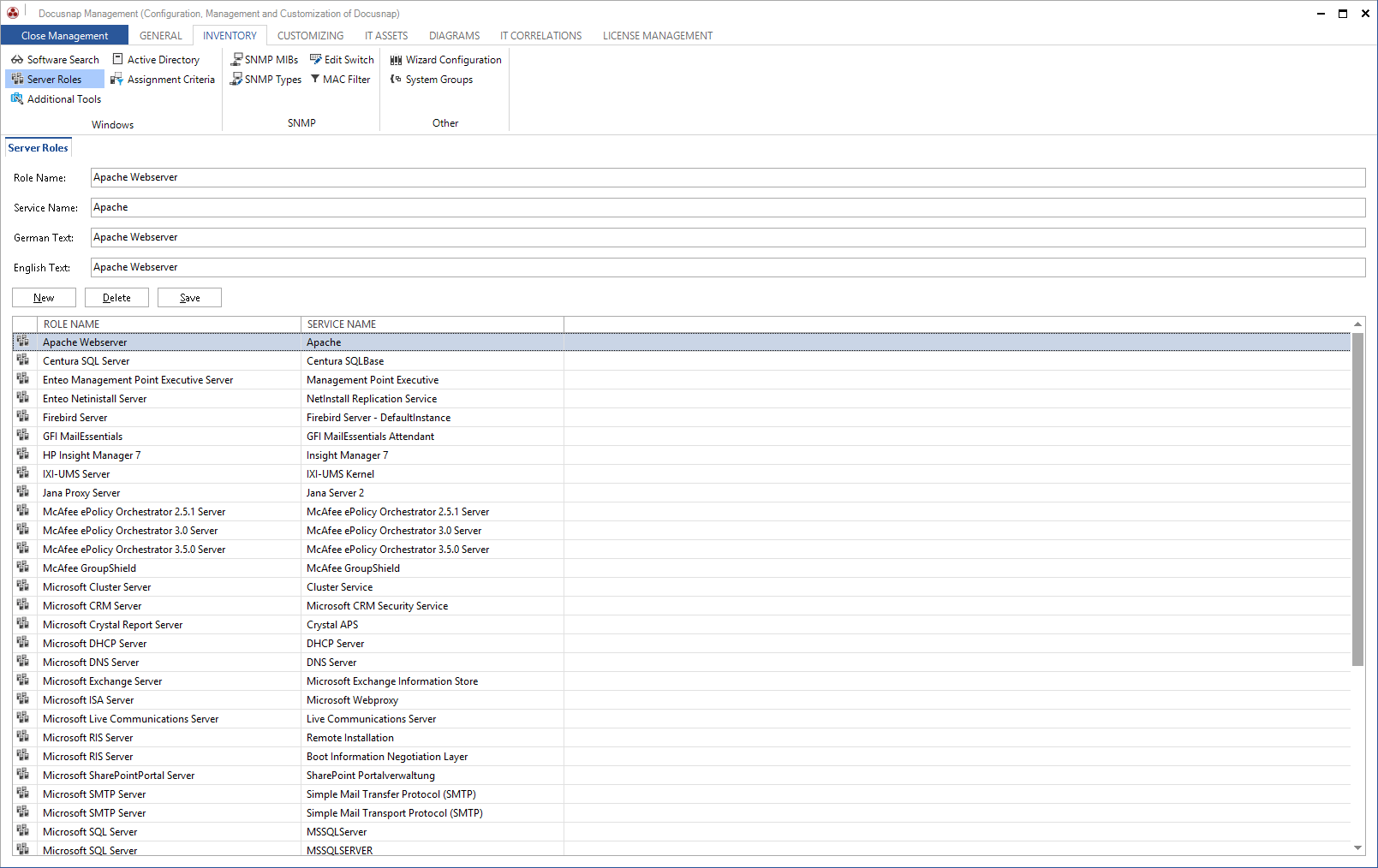Open Additional Tools

pos(56,99)
